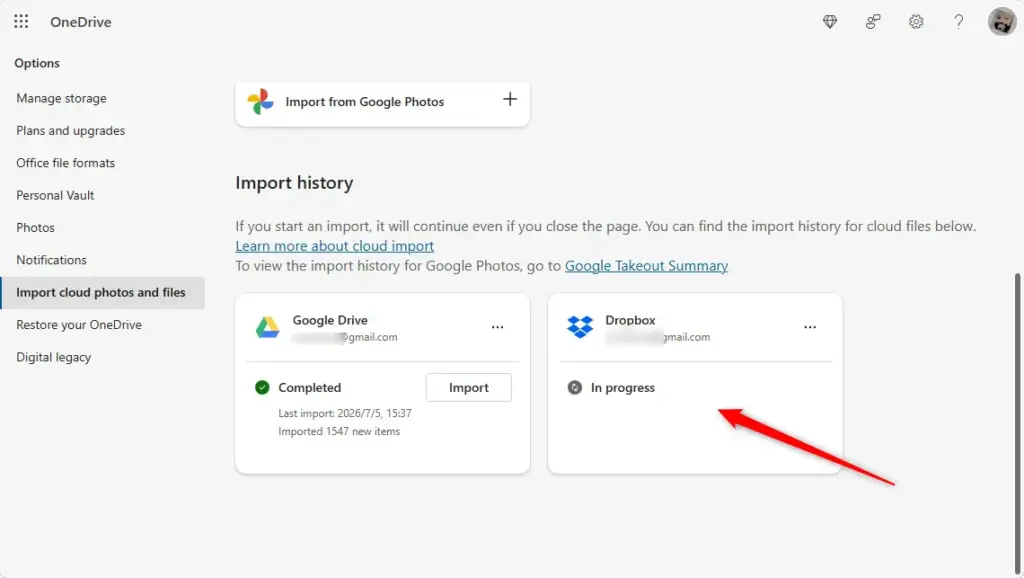Open Digital legacy option
The width and height of the screenshot is (1024, 578).
pos(54,357)
